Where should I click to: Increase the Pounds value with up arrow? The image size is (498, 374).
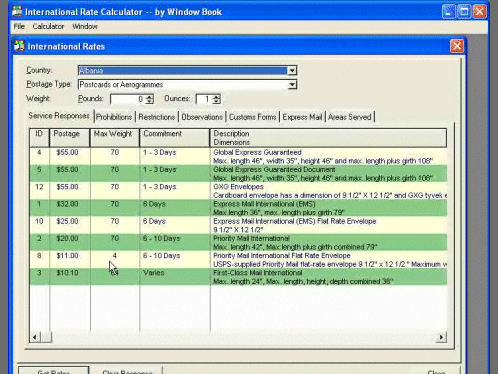pyautogui.click(x=149, y=96)
